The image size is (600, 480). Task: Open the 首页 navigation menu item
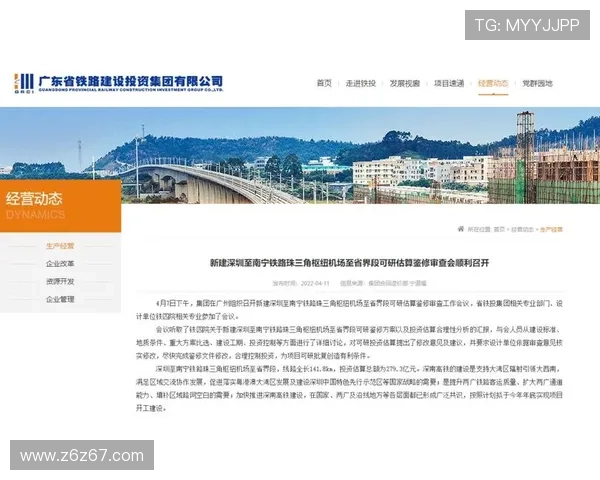click(x=324, y=83)
